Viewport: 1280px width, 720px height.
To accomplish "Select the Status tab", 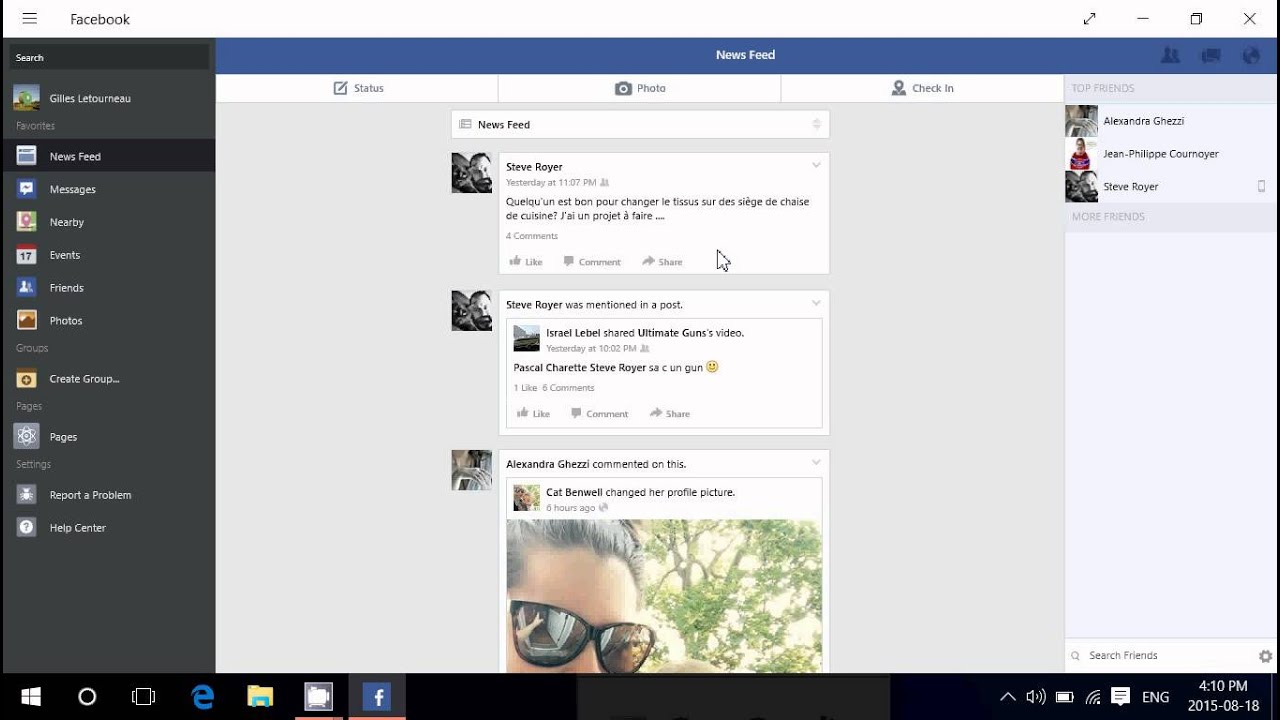I will tap(357, 88).
